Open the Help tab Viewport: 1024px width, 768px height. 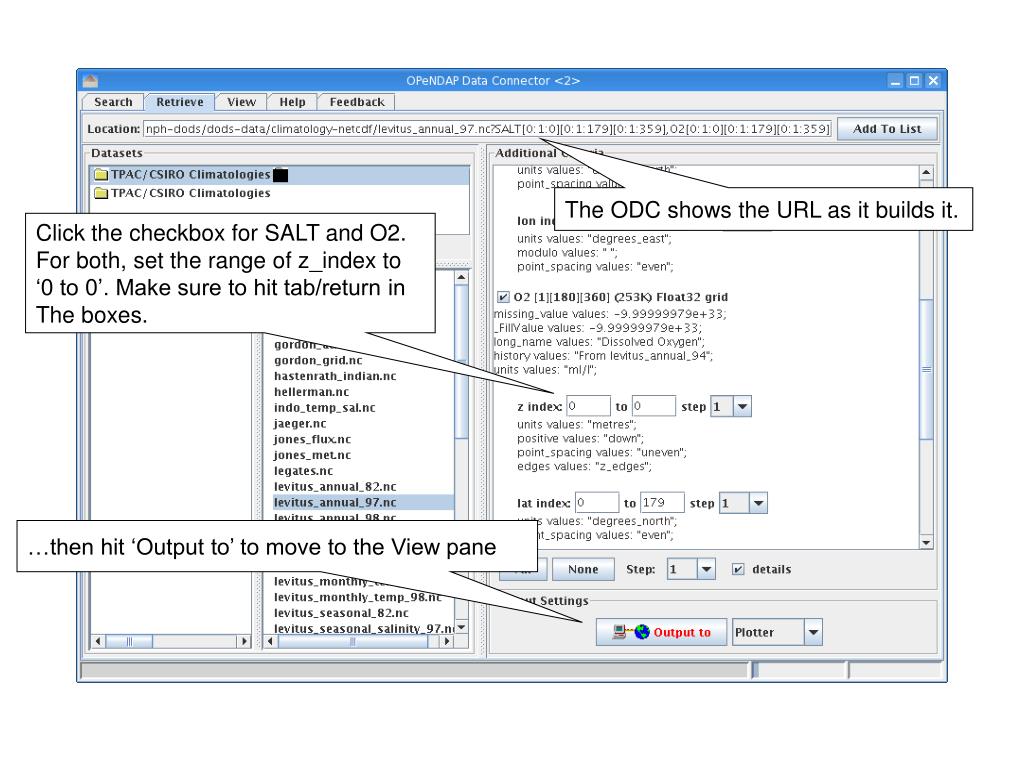(292, 102)
